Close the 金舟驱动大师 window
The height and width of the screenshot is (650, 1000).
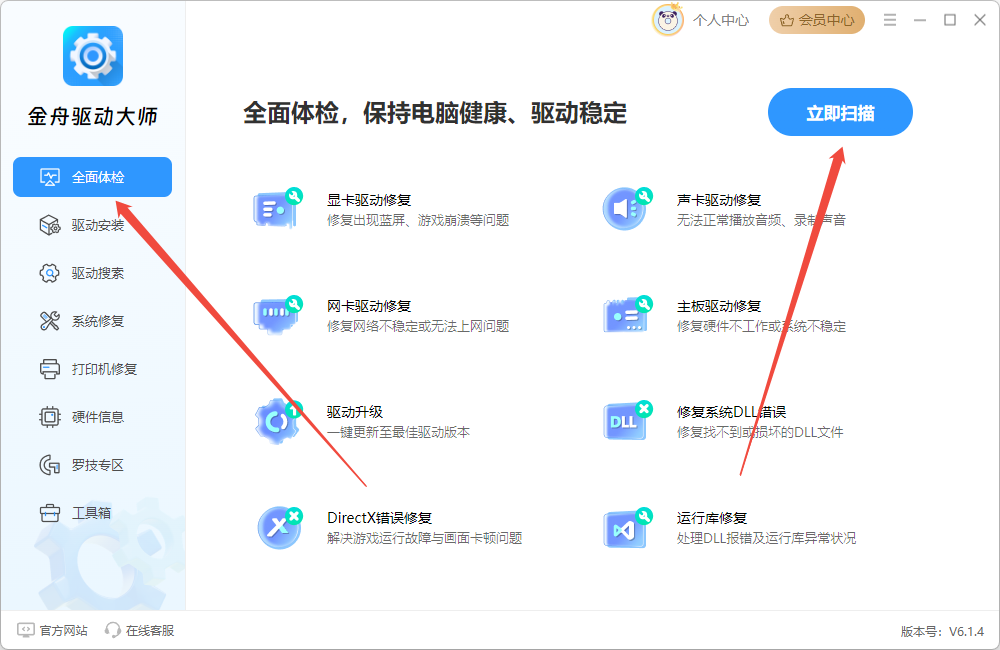pyautogui.click(x=980, y=20)
